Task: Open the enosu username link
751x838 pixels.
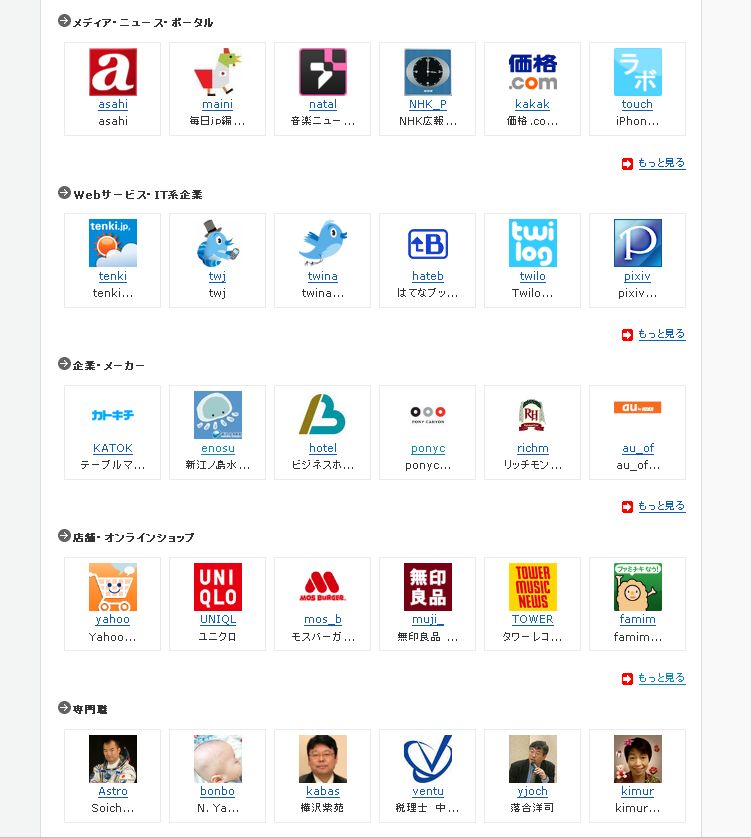Action: pos(218,448)
